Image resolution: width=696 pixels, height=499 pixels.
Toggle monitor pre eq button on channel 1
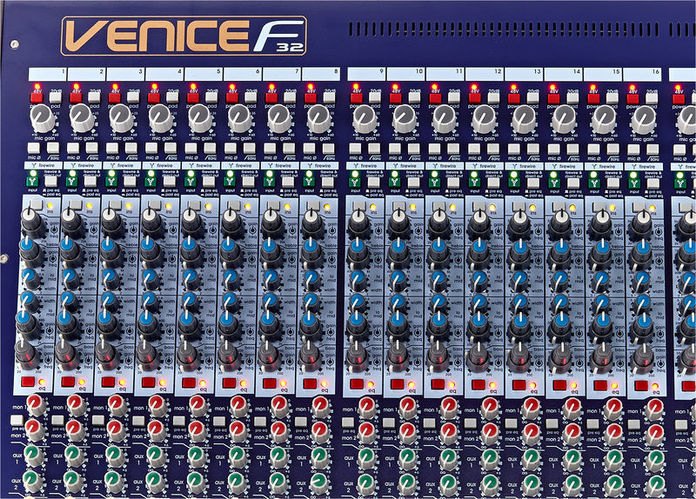click(17, 420)
